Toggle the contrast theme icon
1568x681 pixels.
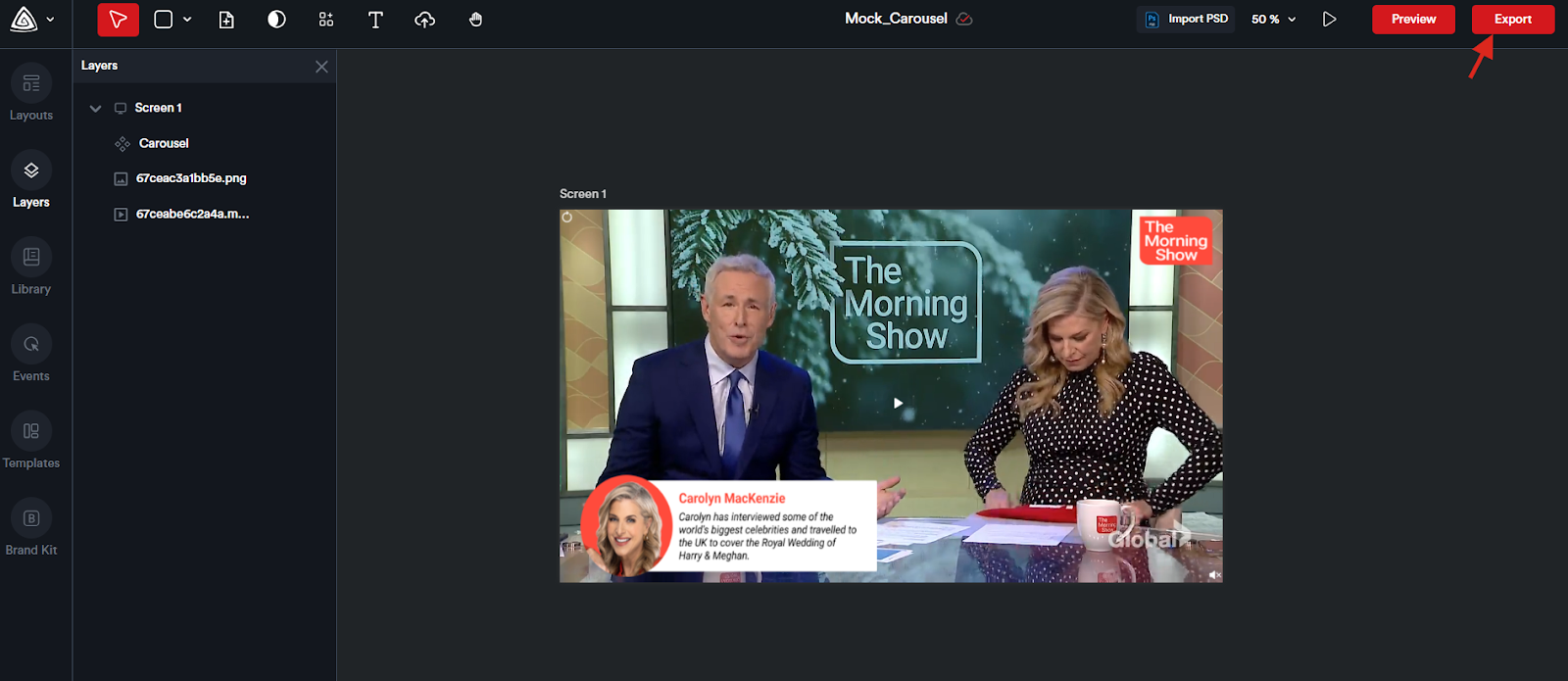coord(276,20)
